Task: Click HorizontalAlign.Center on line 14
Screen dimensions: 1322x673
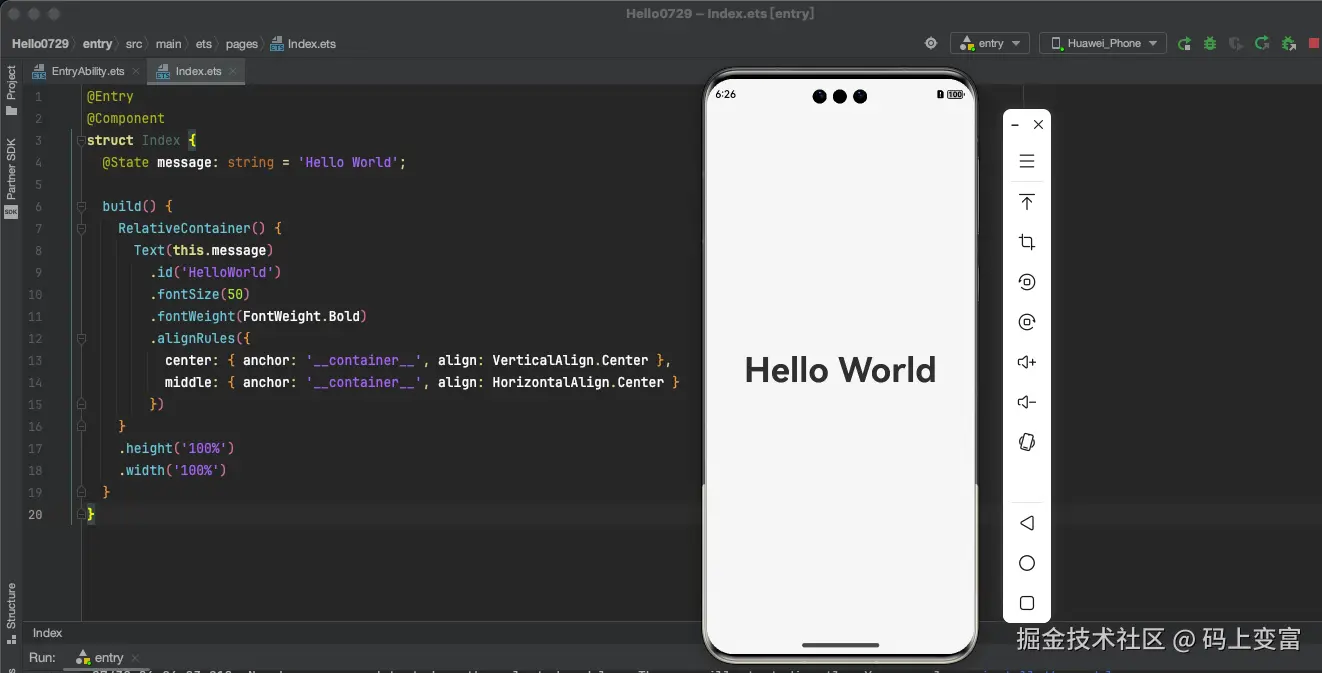Action: click(578, 383)
